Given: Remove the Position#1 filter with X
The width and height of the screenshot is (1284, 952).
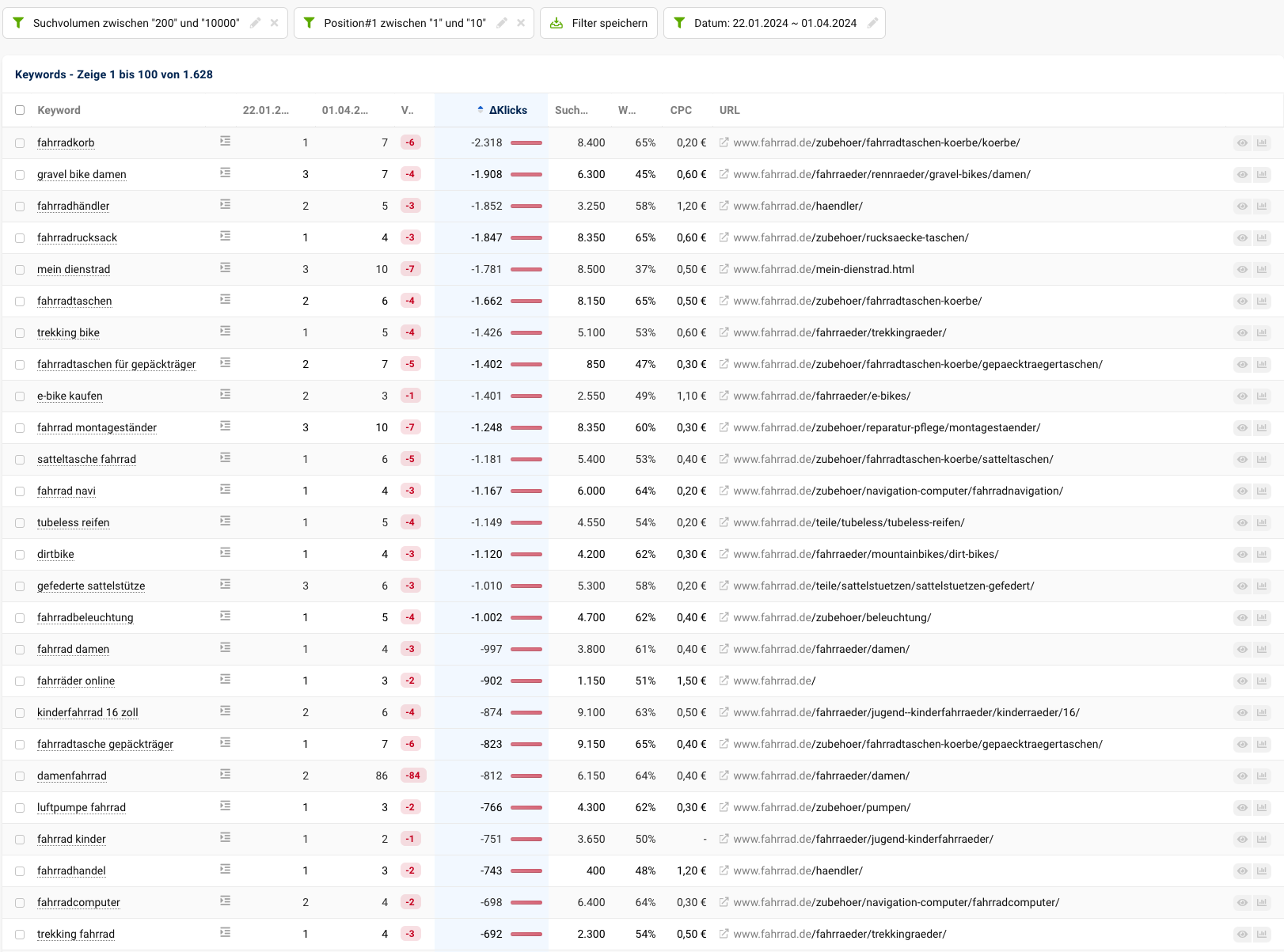Looking at the screenshot, I should click(x=521, y=23).
